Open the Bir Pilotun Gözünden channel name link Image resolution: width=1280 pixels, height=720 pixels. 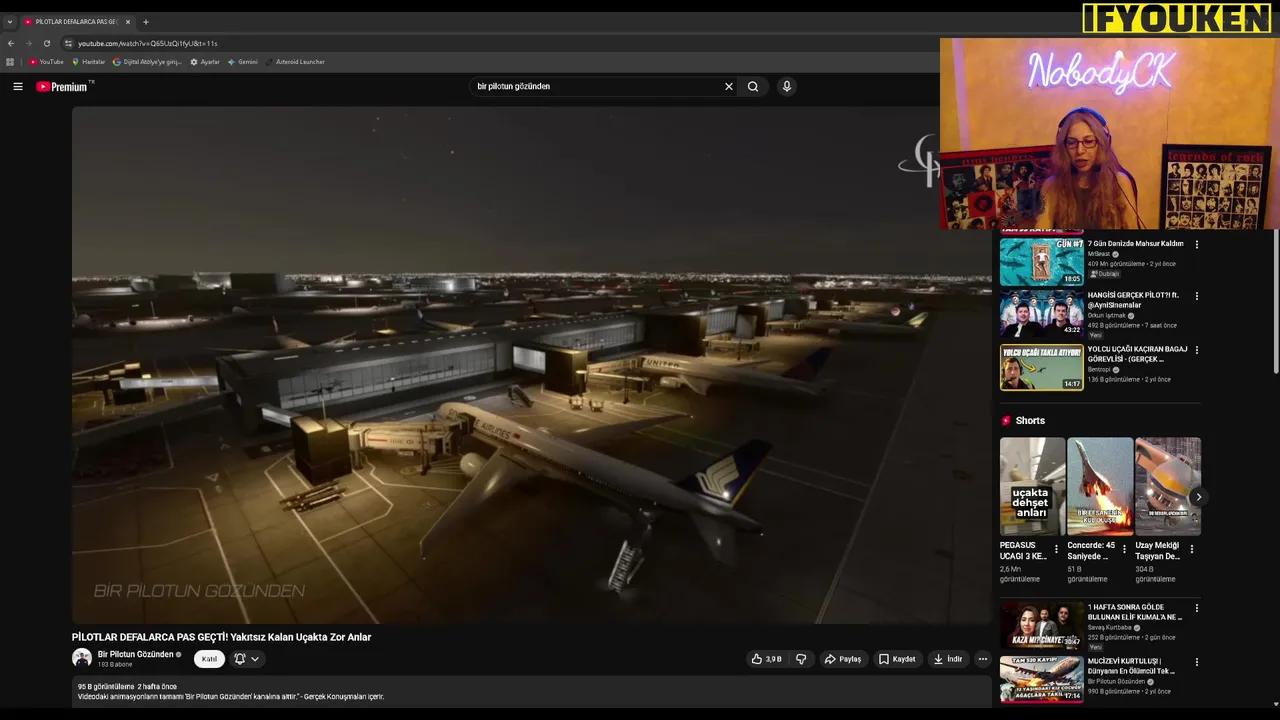click(x=136, y=654)
